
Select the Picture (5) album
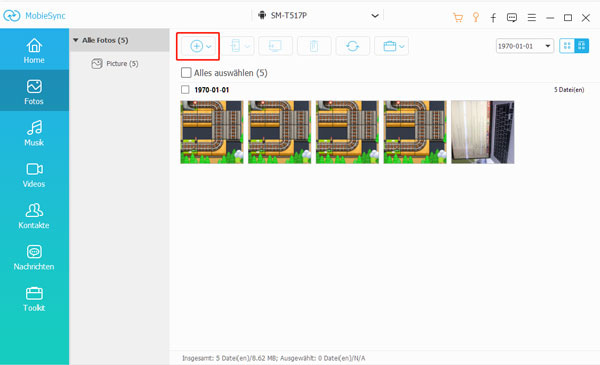pyautogui.click(x=115, y=64)
